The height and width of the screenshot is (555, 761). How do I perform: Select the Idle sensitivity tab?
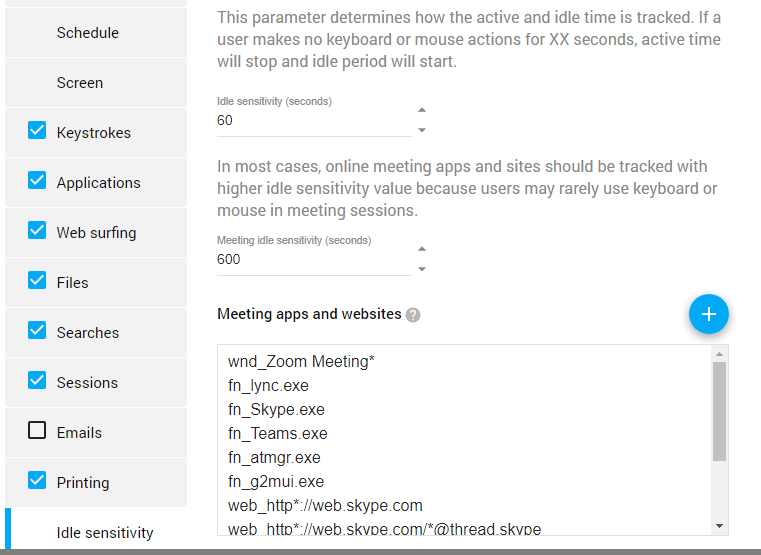pyautogui.click(x=96, y=532)
